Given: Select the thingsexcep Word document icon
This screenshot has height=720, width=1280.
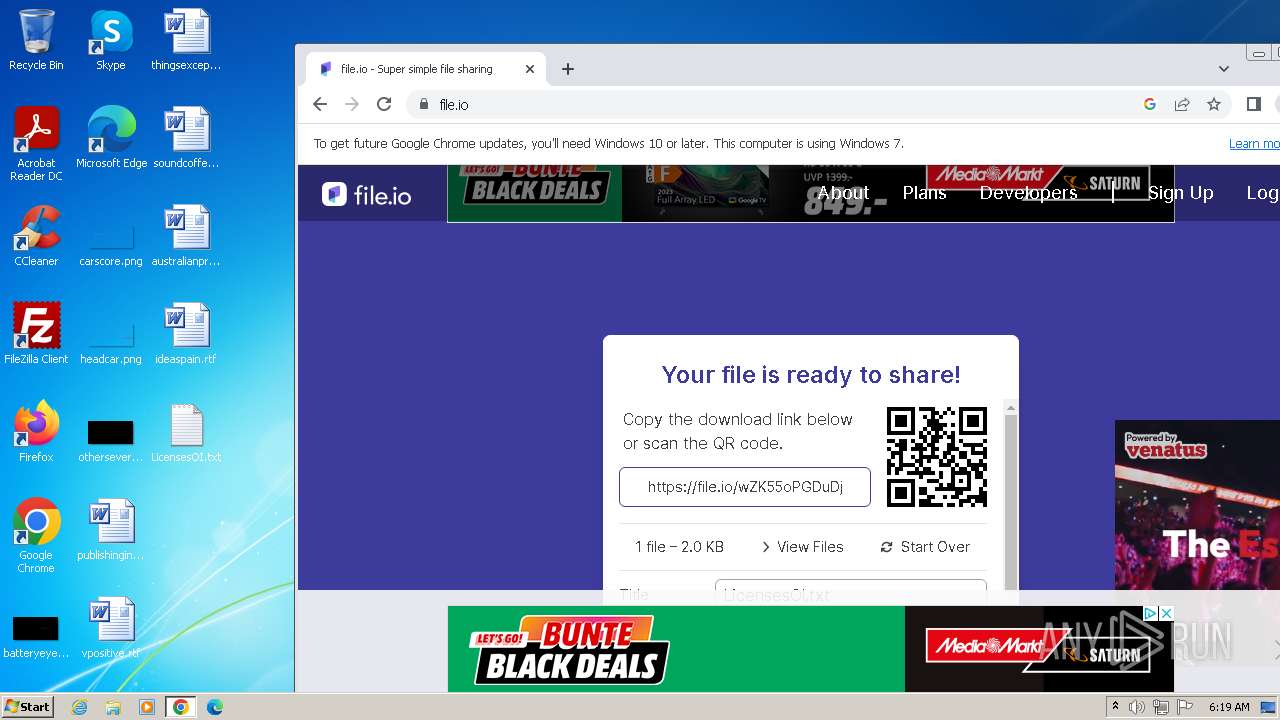Looking at the screenshot, I should point(186,40).
